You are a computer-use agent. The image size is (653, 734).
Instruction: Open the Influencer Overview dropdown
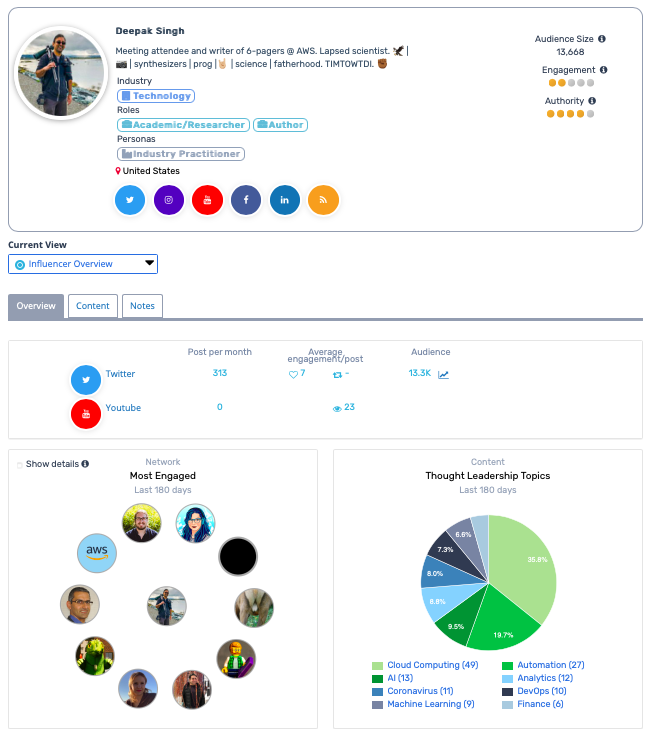coord(83,264)
